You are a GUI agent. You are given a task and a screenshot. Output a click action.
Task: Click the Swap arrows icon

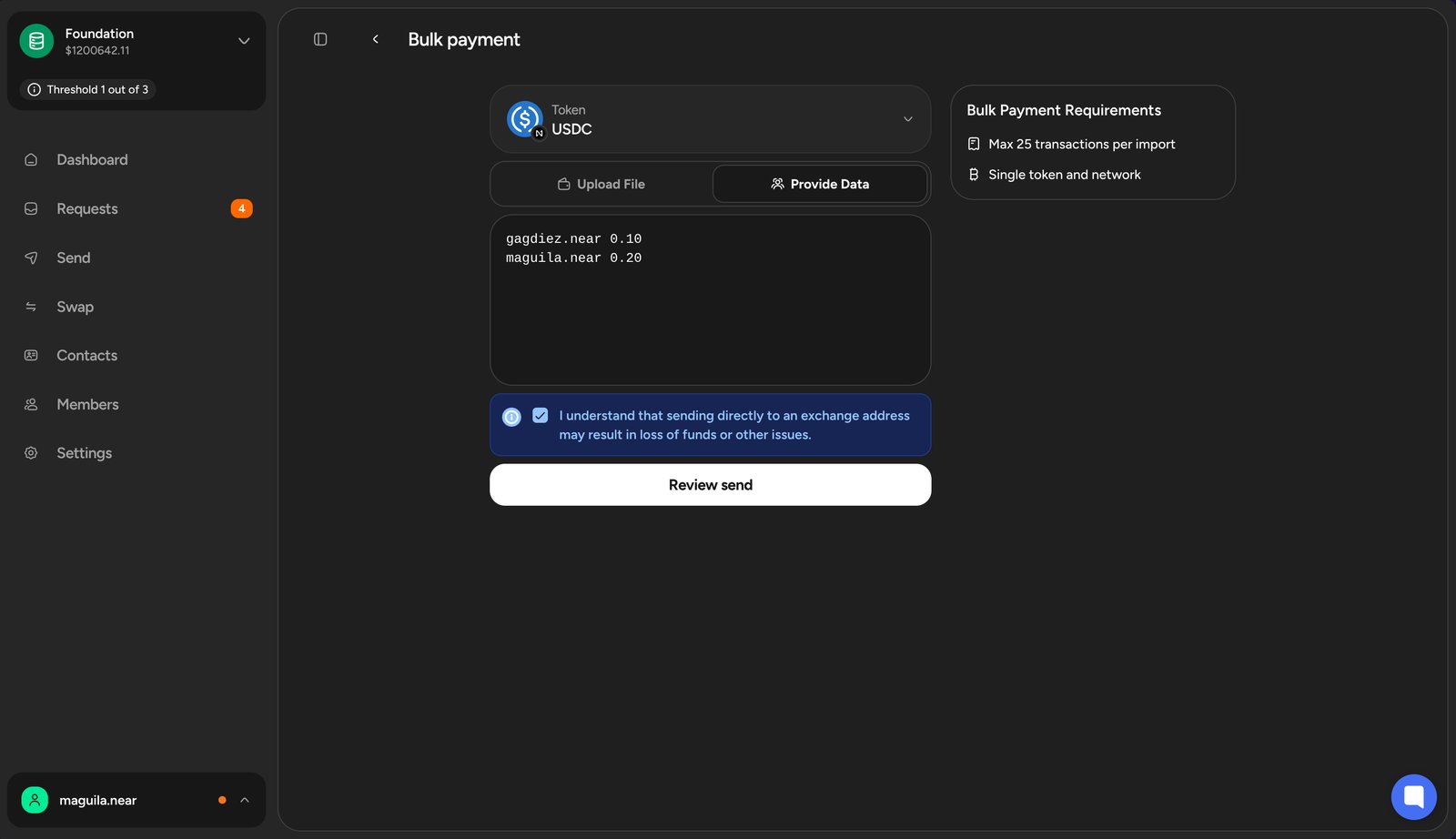(31, 307)
